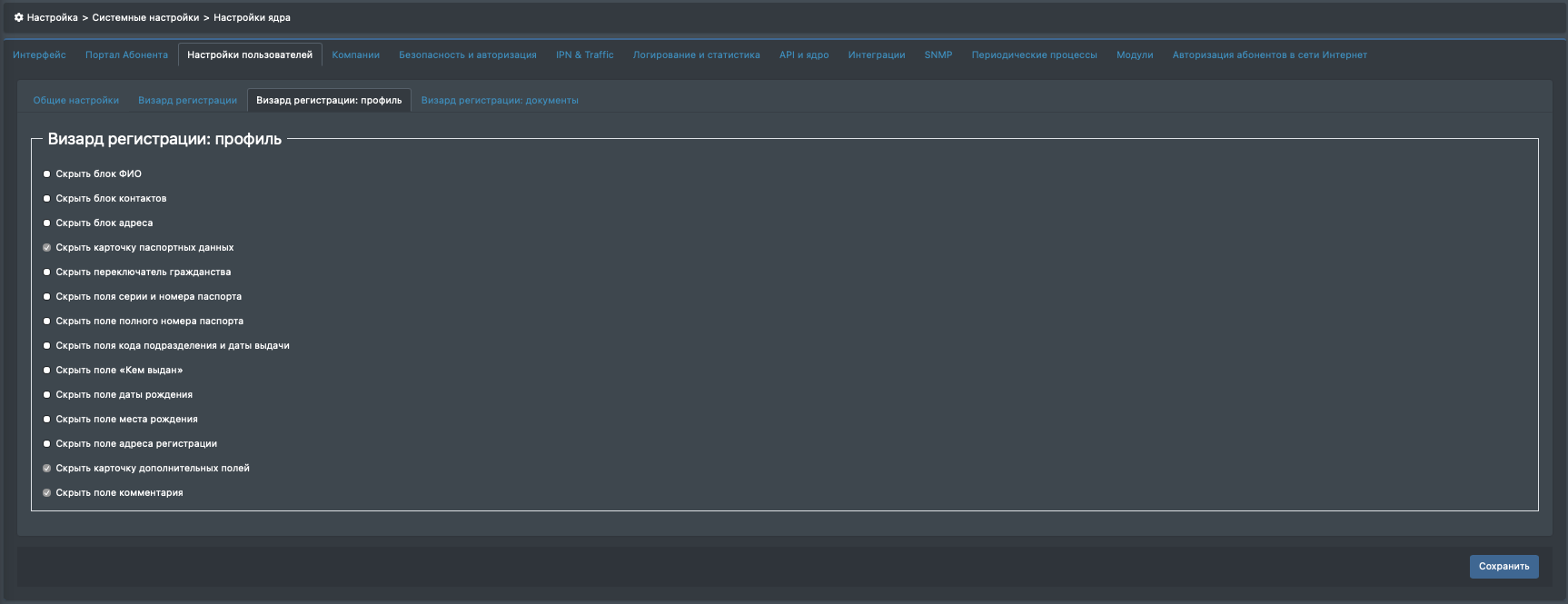Enable Скрыть блок контактов option
This screenshot has width=1568, height=604.
(x=47, y=199)
